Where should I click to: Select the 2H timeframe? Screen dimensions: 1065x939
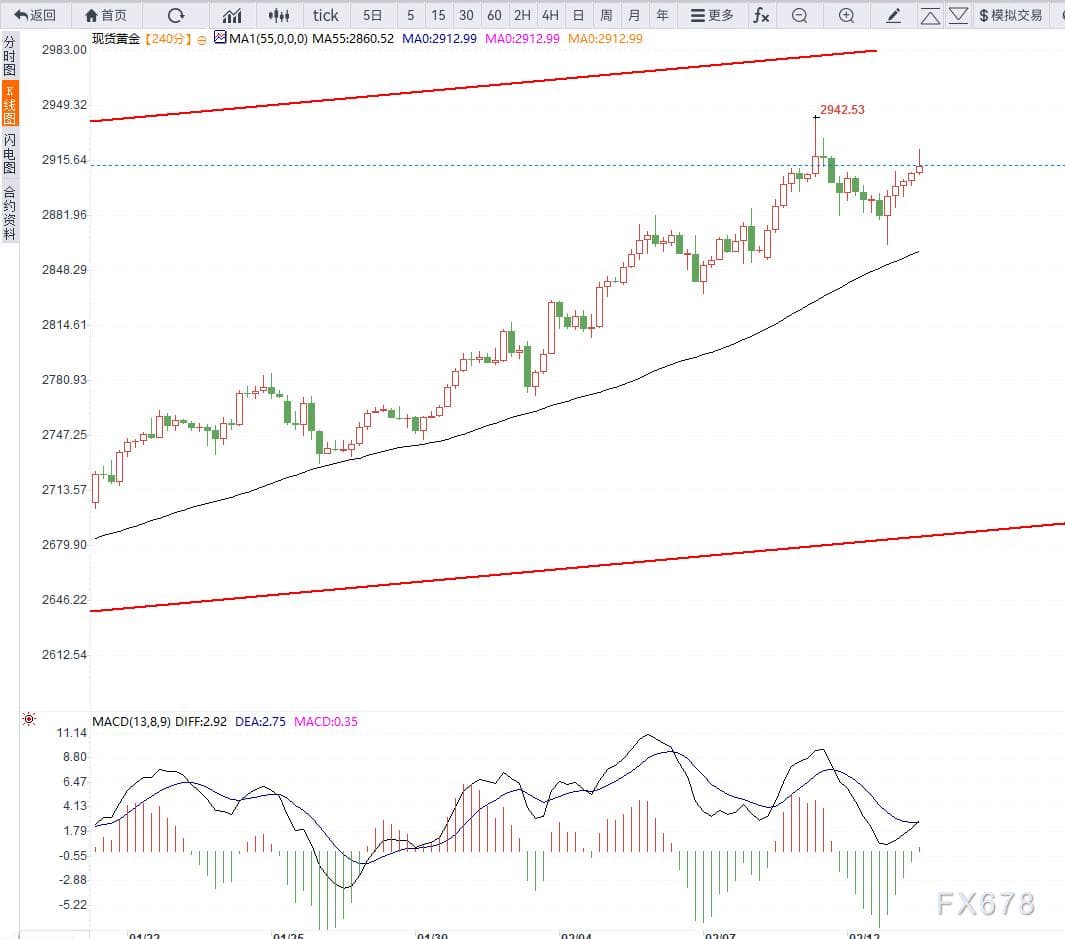522,15
